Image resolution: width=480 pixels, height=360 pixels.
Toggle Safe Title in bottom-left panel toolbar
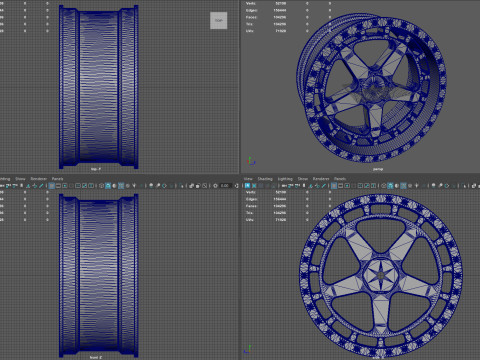[x=91, y=186]
